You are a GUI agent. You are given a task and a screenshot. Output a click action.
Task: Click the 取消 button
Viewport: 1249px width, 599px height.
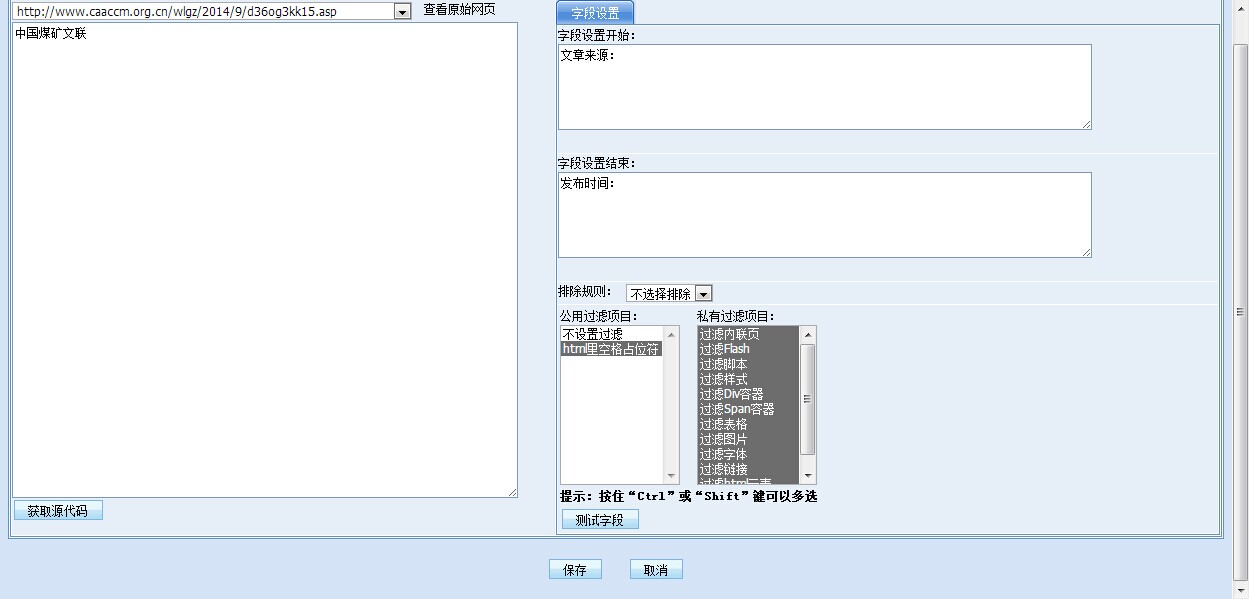tap(656, 570)
